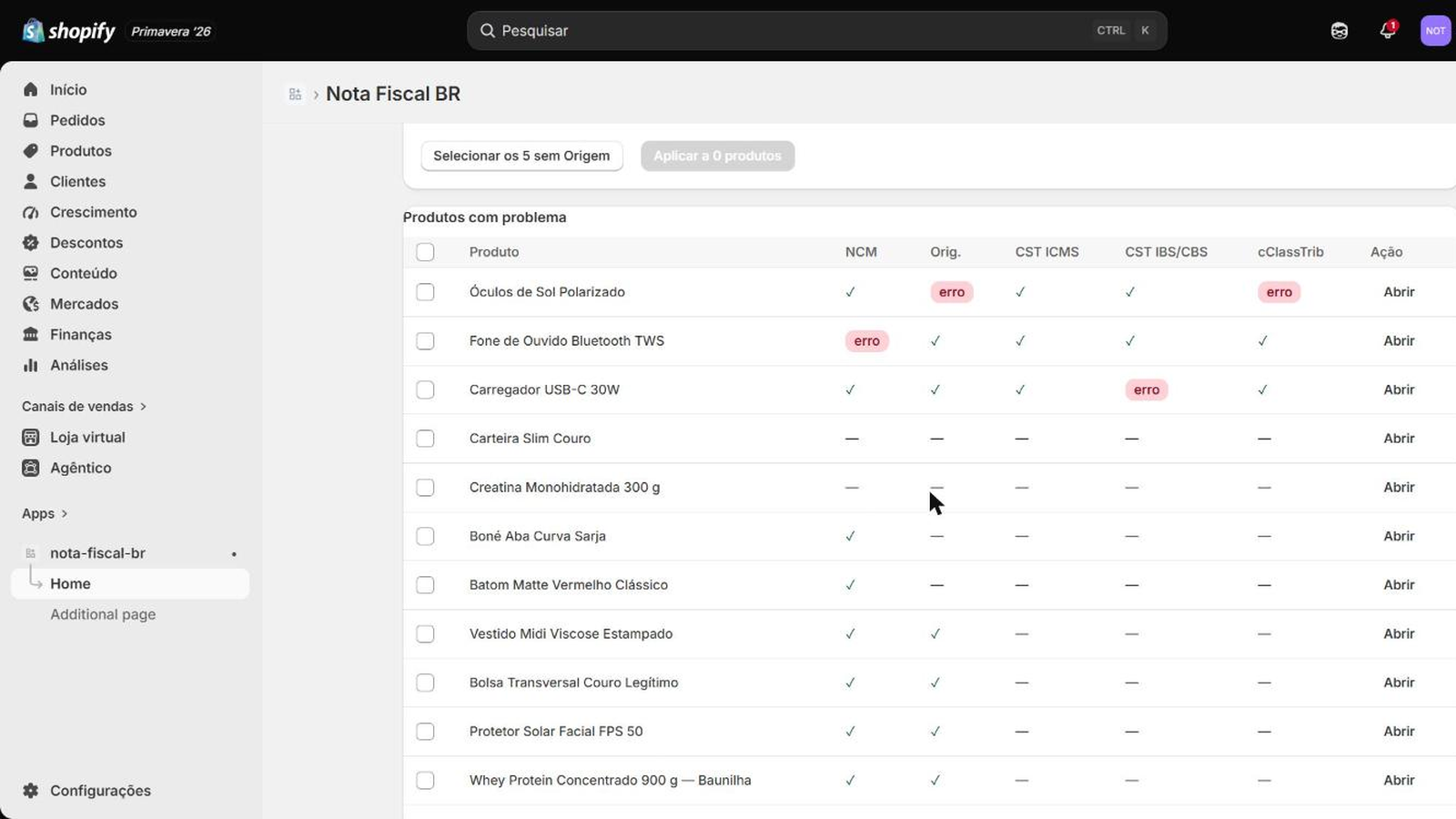1456x819 pixels.
Task: Click Abrir for Fone de Ouvido Bluetooth
Action: (x=1399, y=341)
